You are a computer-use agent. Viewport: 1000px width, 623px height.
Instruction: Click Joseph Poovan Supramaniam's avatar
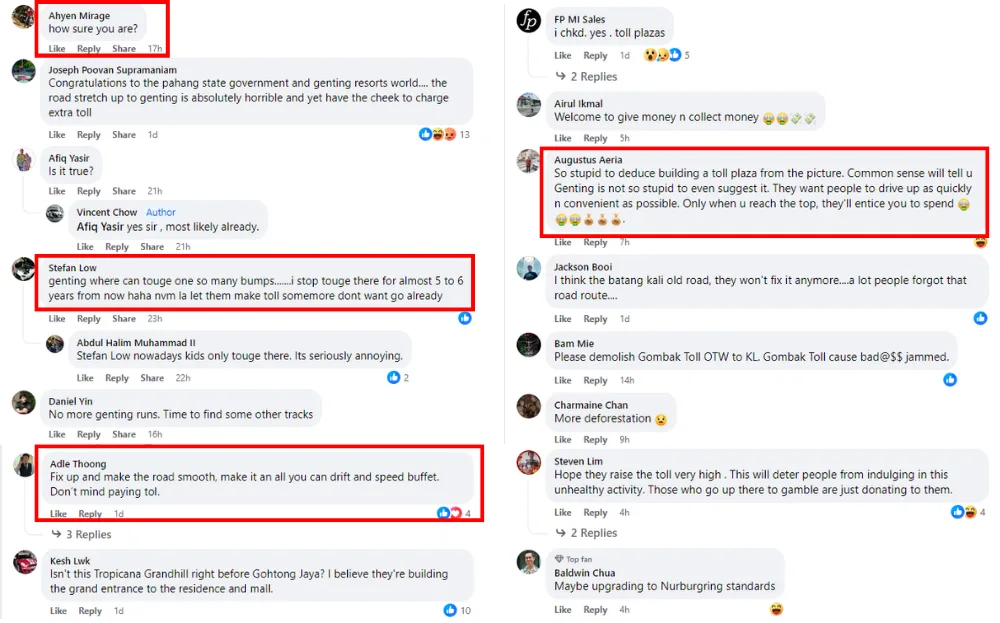24,71
